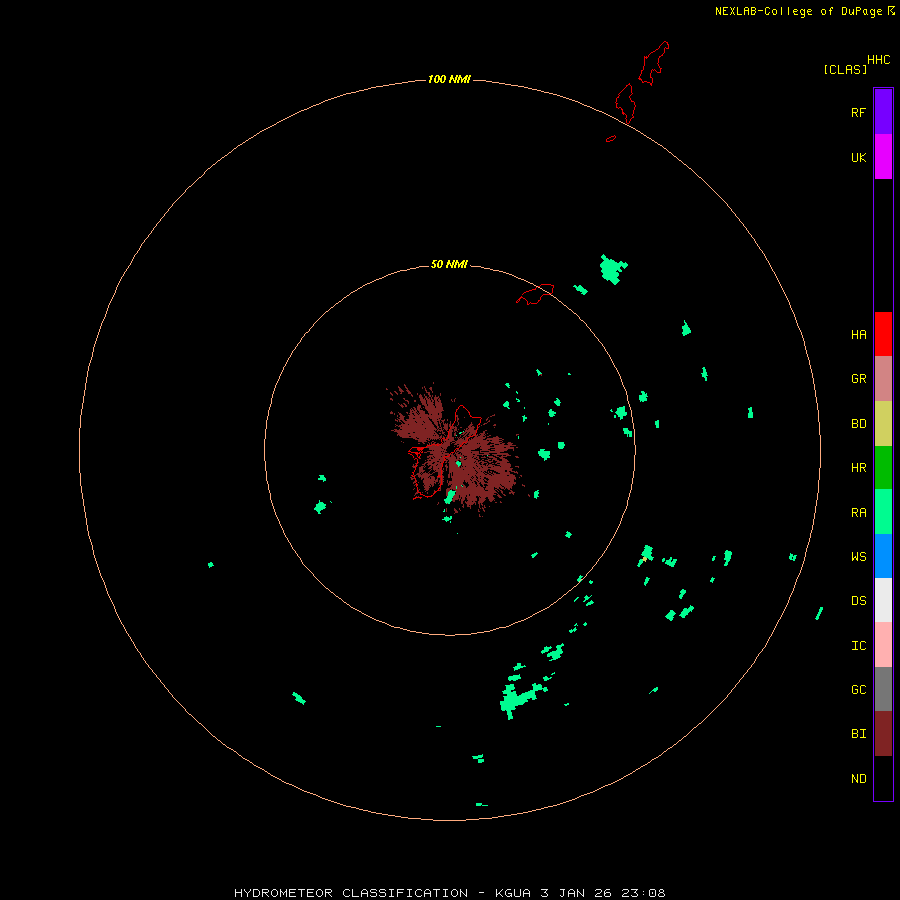The height and width of the screenshot is (900, 900).
Task: Click the DS white legend swatch
Action: coord(883,600)
